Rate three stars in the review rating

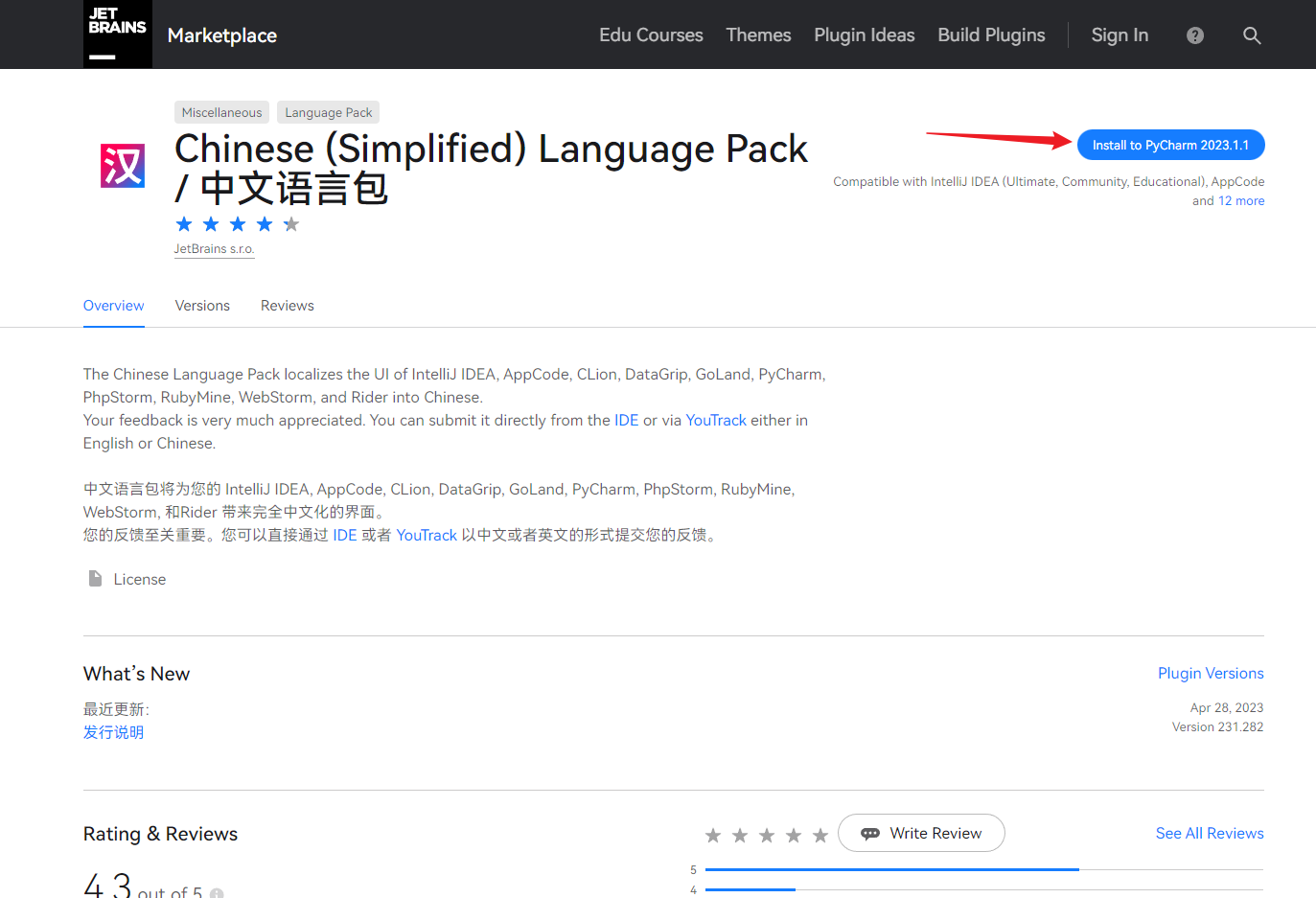coord(767,836)
